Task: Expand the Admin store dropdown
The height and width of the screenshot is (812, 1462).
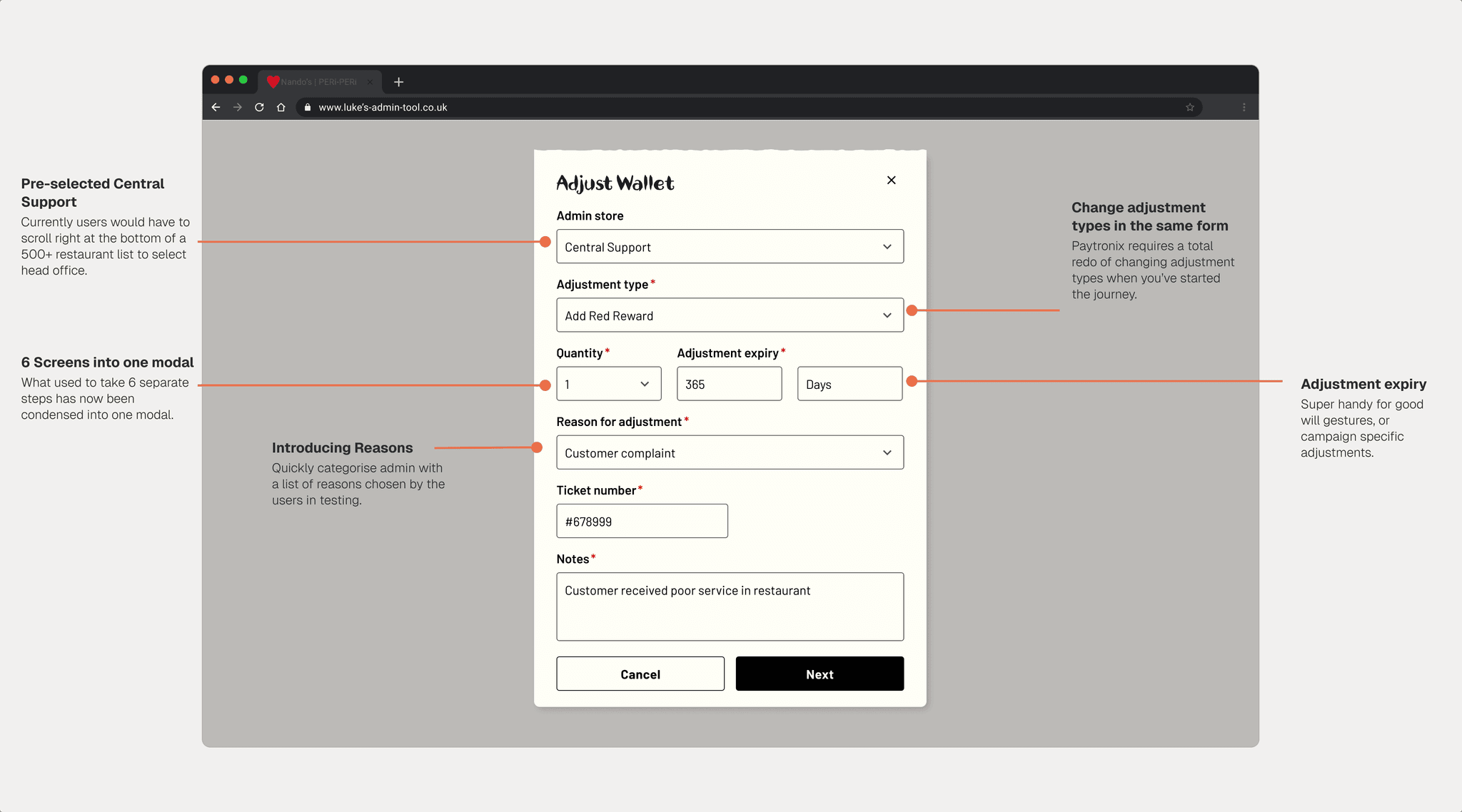Action: 730,246
